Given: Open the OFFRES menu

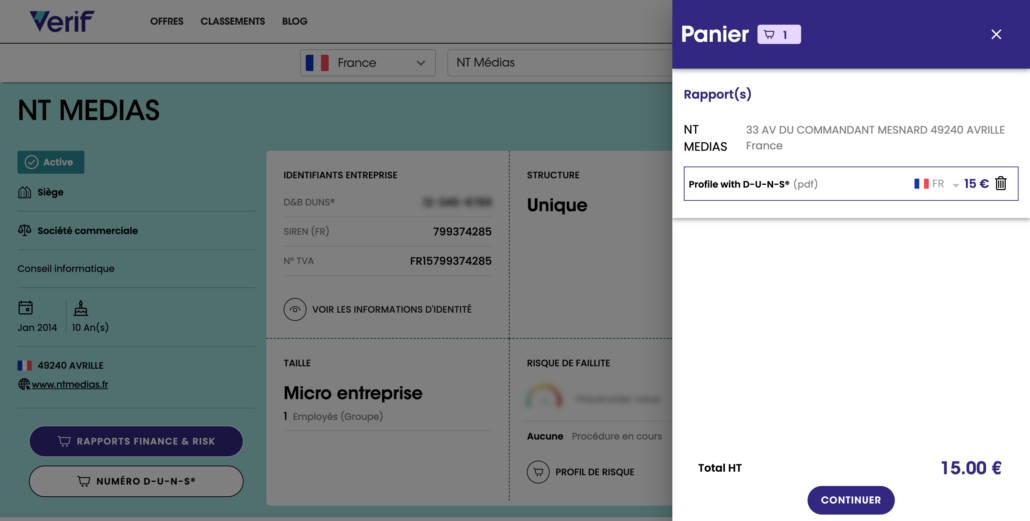Looking at the screenshot, I should click(167, 21).
